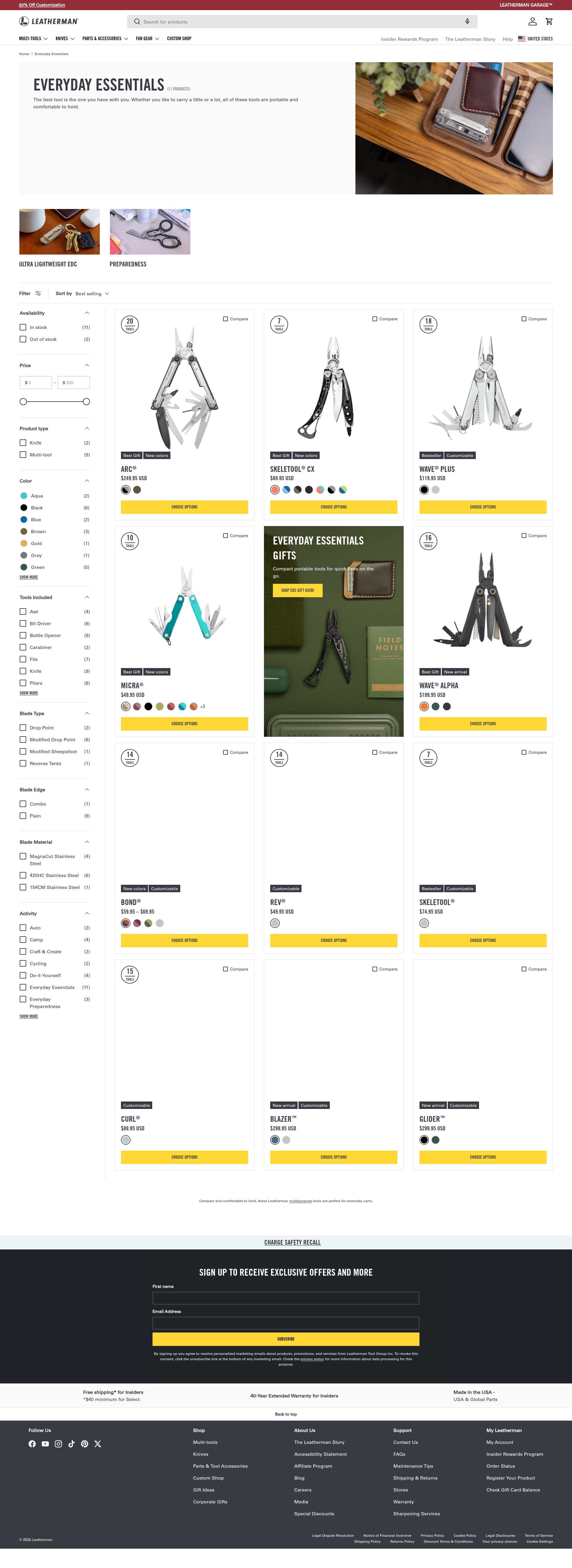Open the Filter sliders icon

point(38,294)
